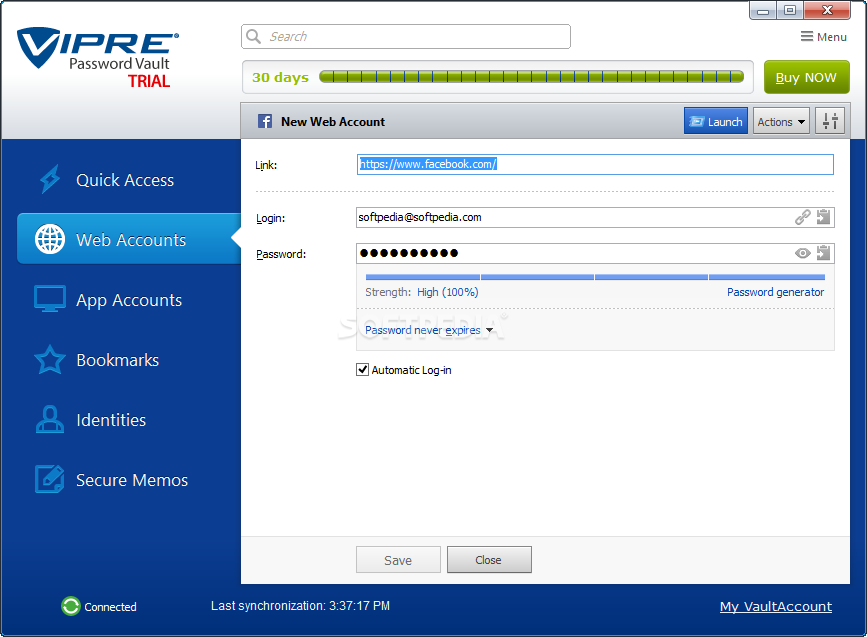Open Secure Memos section
The height and width of the screenshot is (637, 867).
[132, 480]
